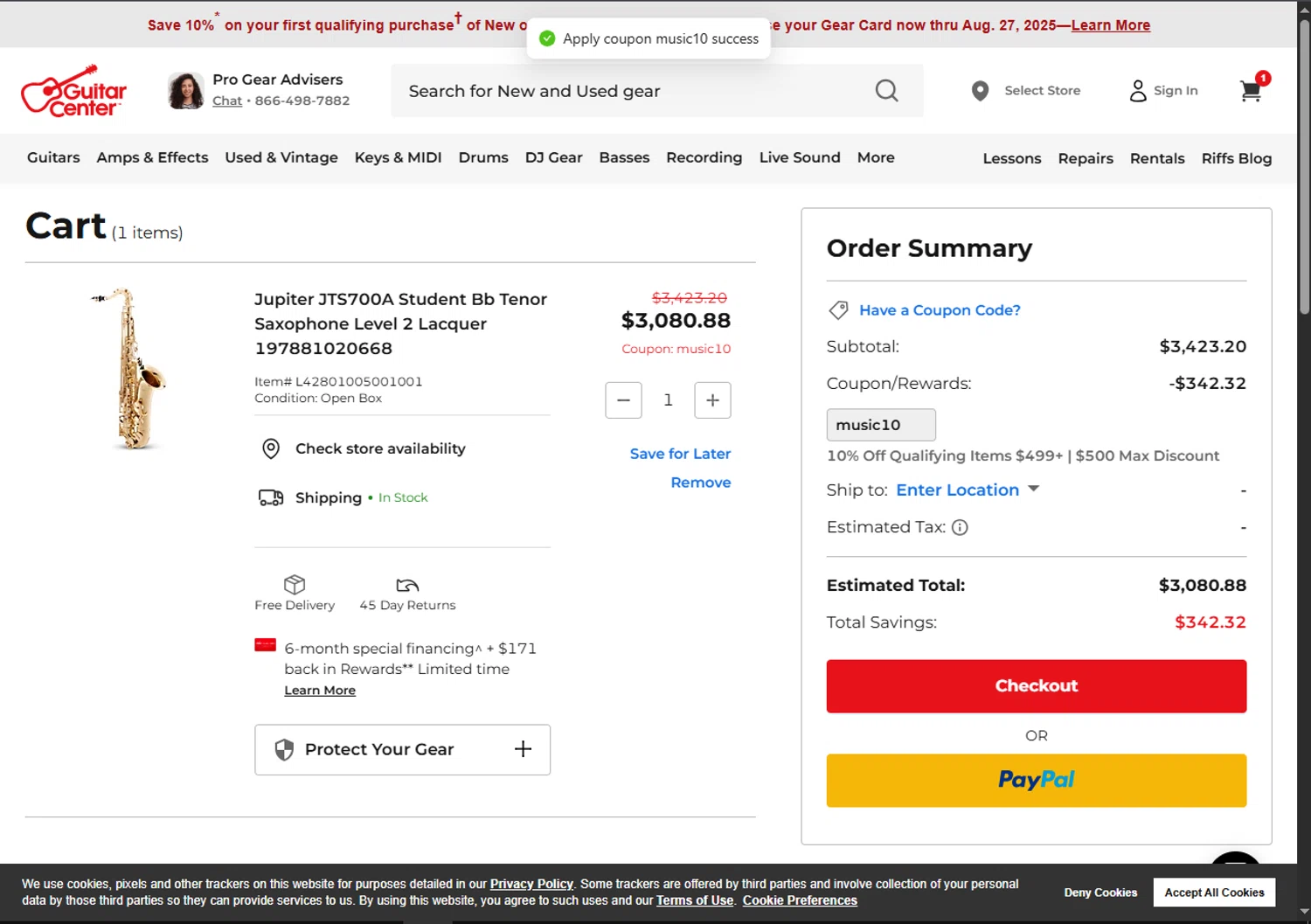Click the store availability pin icon
Viewport: 1311px width, 924px height.
click(271, 448)
